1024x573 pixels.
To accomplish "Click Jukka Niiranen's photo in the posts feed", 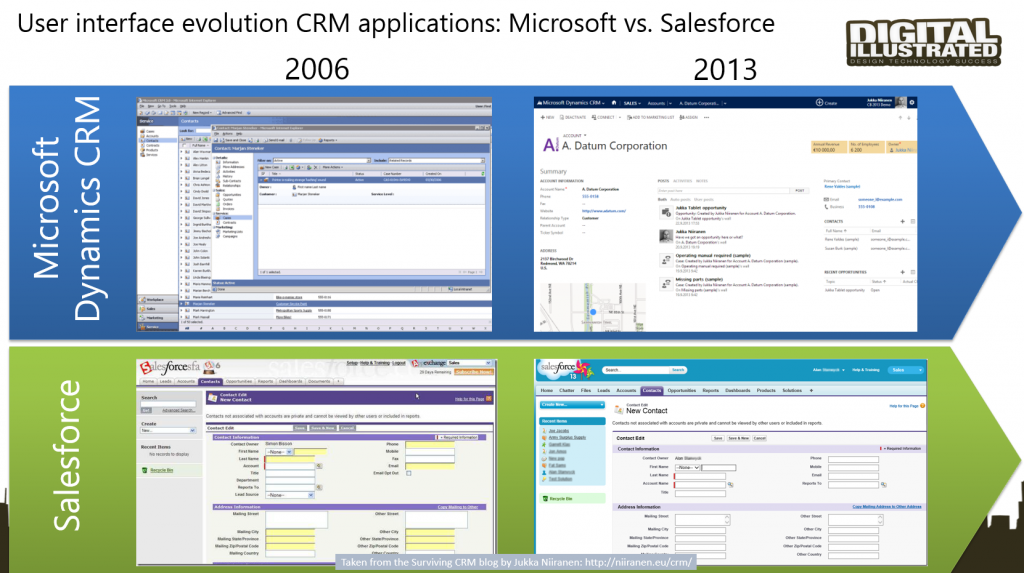I will click(x=665, y=236).
